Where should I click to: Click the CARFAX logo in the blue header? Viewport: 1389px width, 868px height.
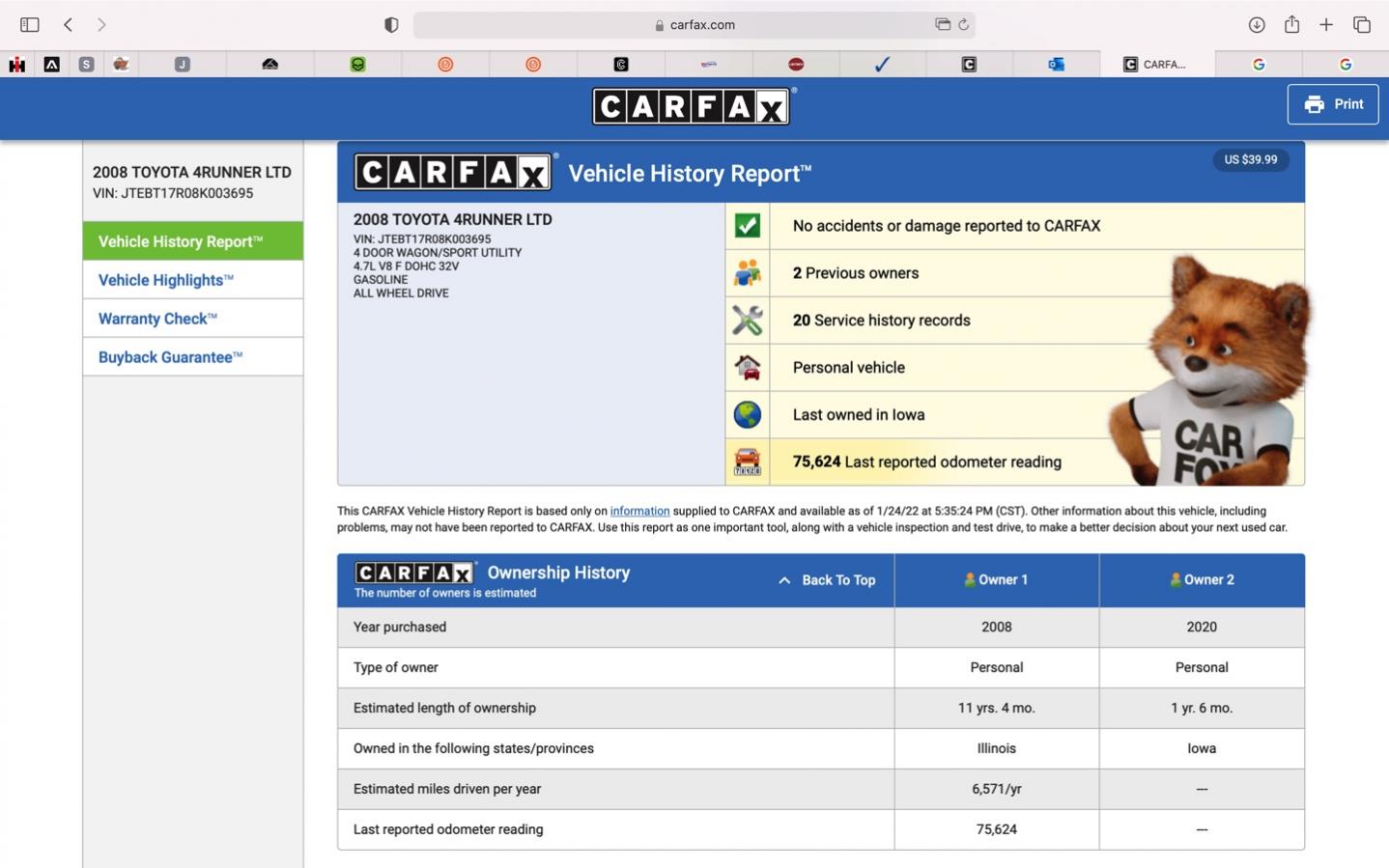pyautogui.click(x=692, y=106)
